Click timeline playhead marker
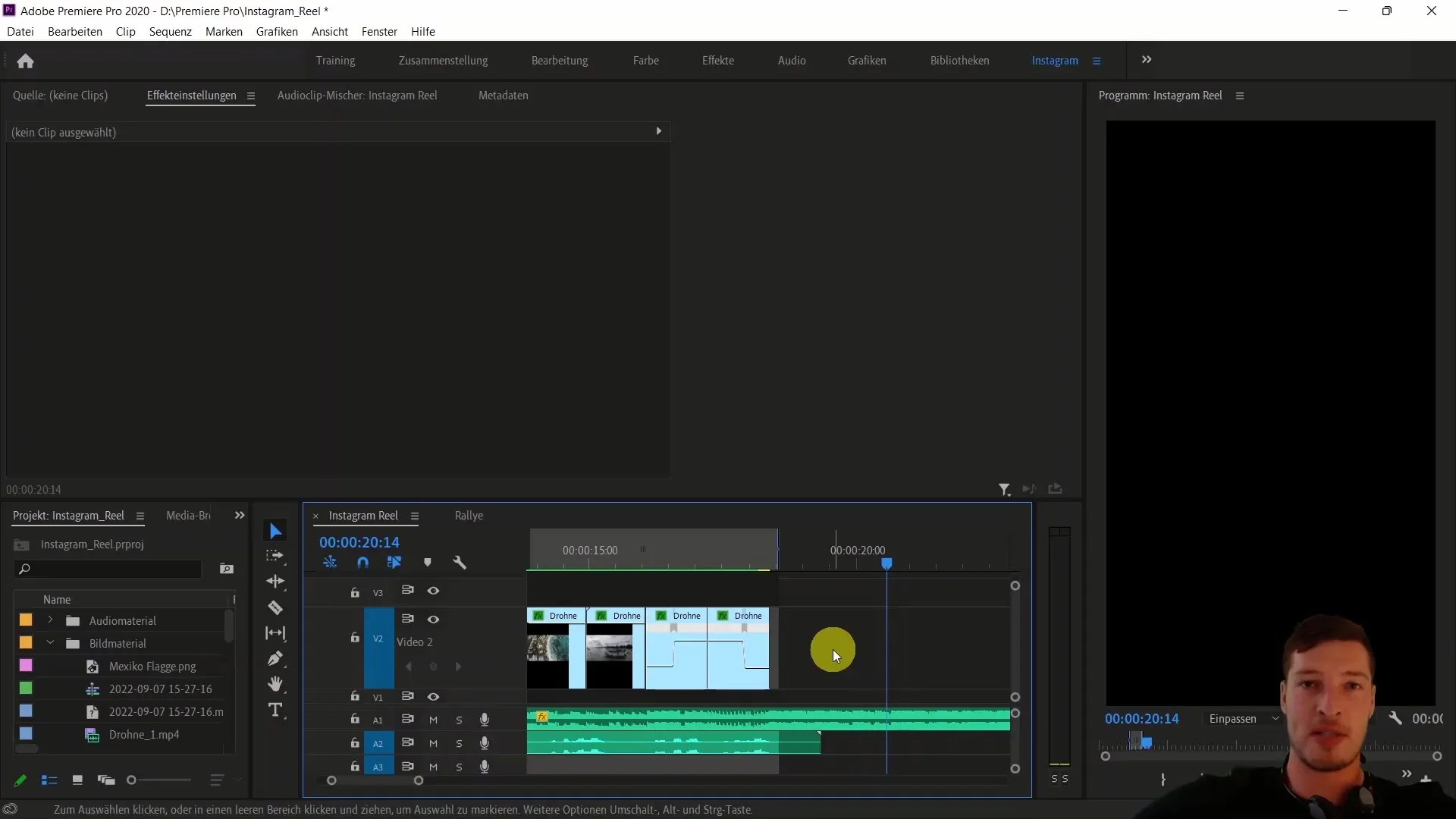Screen dimensions: 1456x819 point(886,563)
